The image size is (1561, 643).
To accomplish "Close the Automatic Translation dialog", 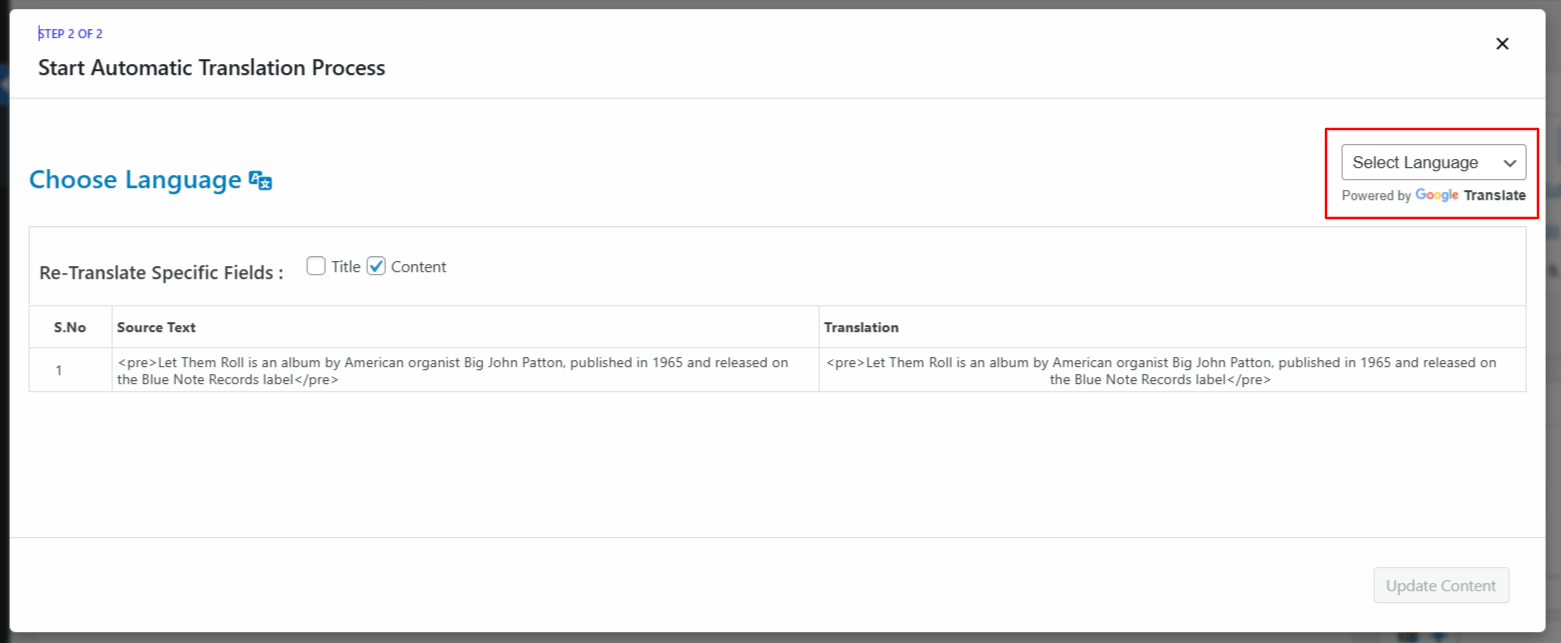I will [1502, 44].
